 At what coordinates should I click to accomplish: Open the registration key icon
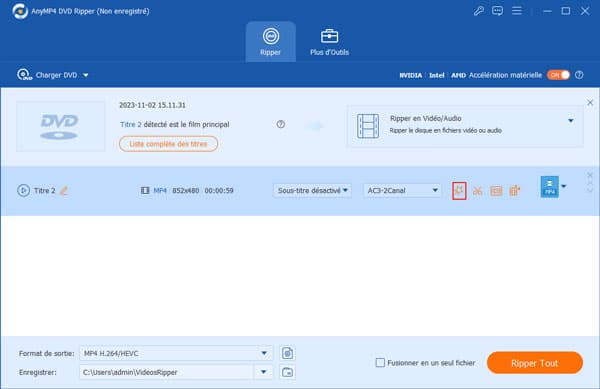pyautogui.click(x=478, y=11)
